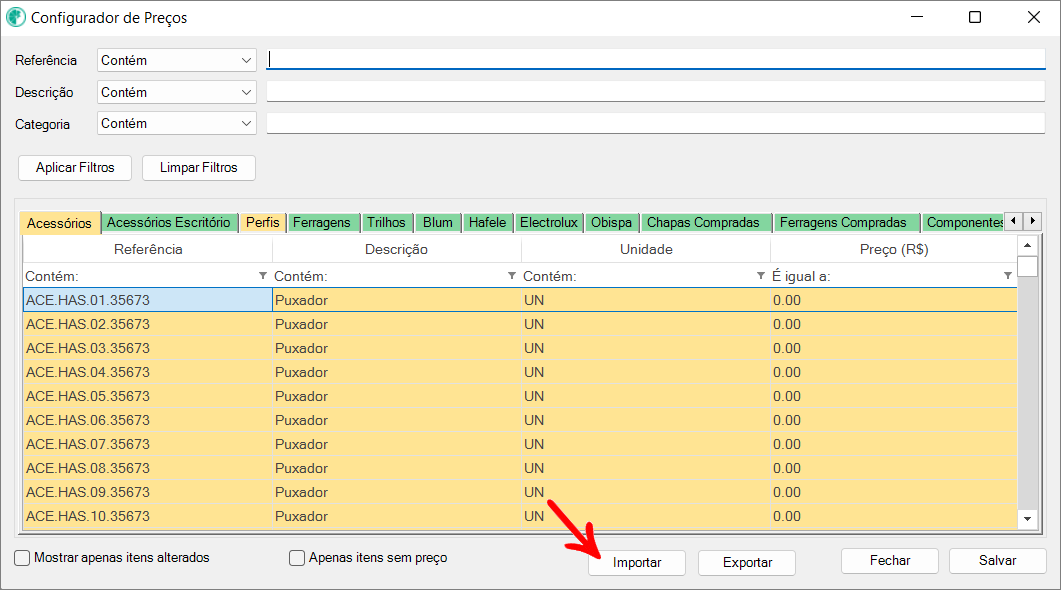Click the table scroll down arrow
Image resolution: width=1061 pixels, height=590 pixels.
point(1027,519)
